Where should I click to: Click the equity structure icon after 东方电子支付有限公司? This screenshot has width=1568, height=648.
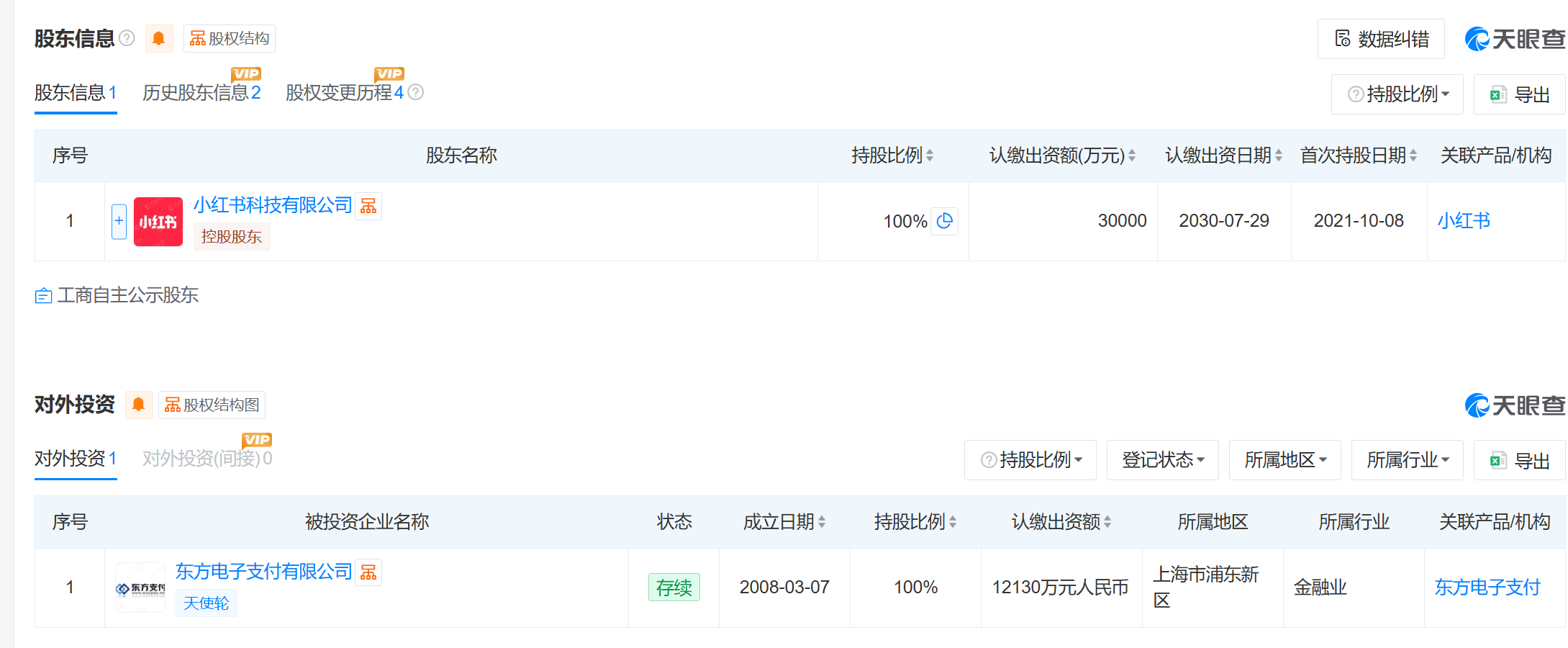368,572
